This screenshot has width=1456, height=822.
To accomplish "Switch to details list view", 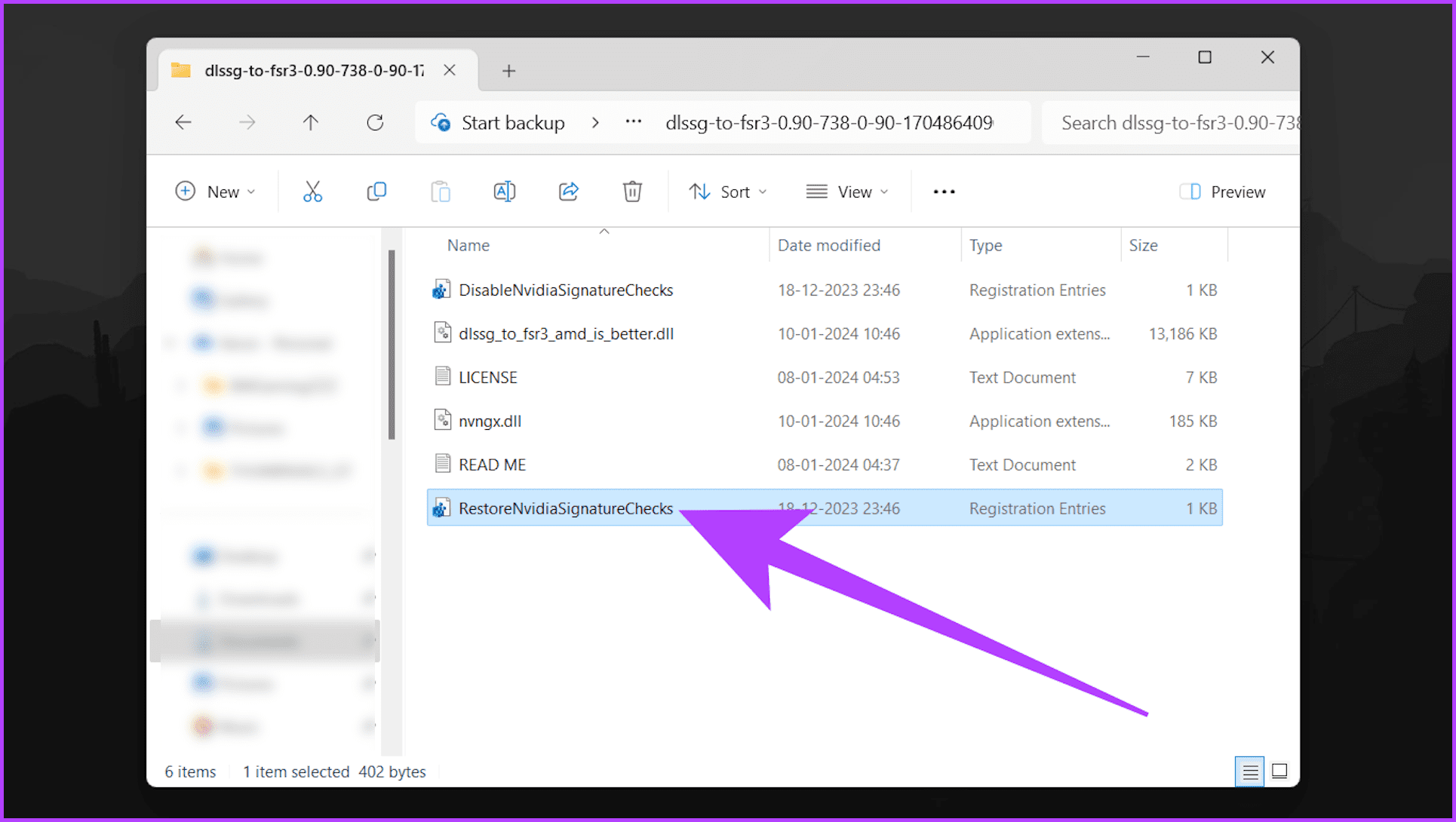I will pyautogui.click(x=1249, y=771).
